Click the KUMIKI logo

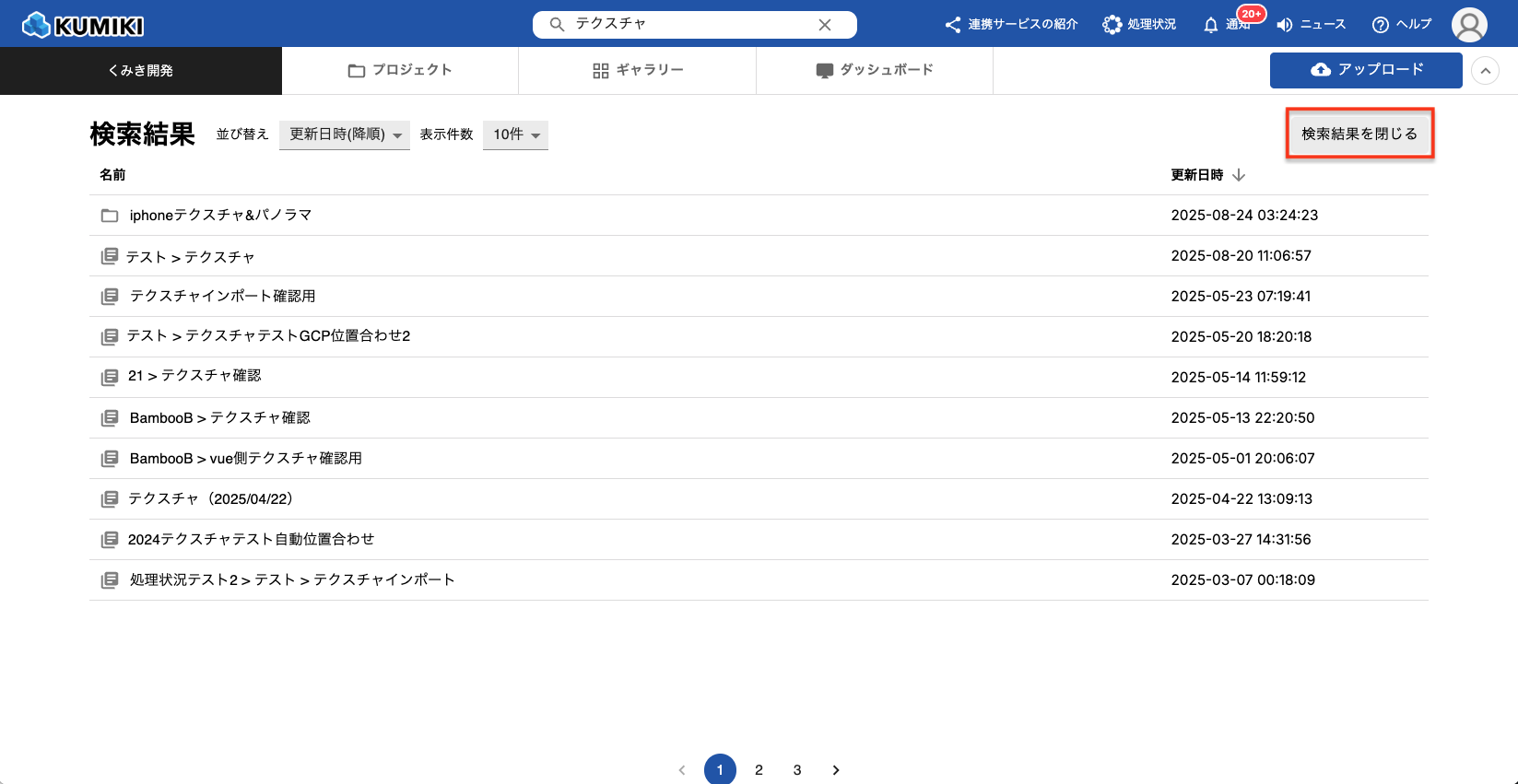[x=83, y=25]
